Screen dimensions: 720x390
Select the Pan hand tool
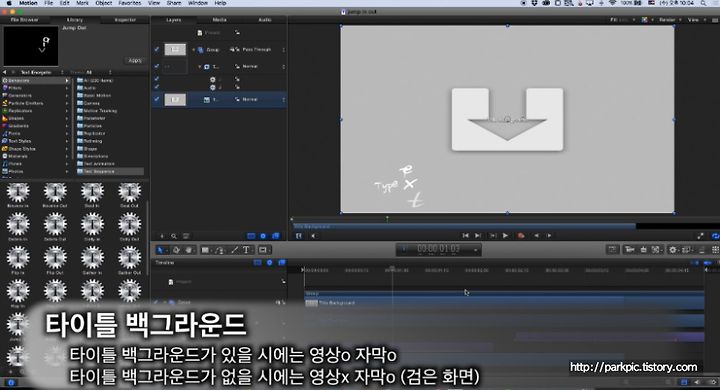click(x=189, y=250)
